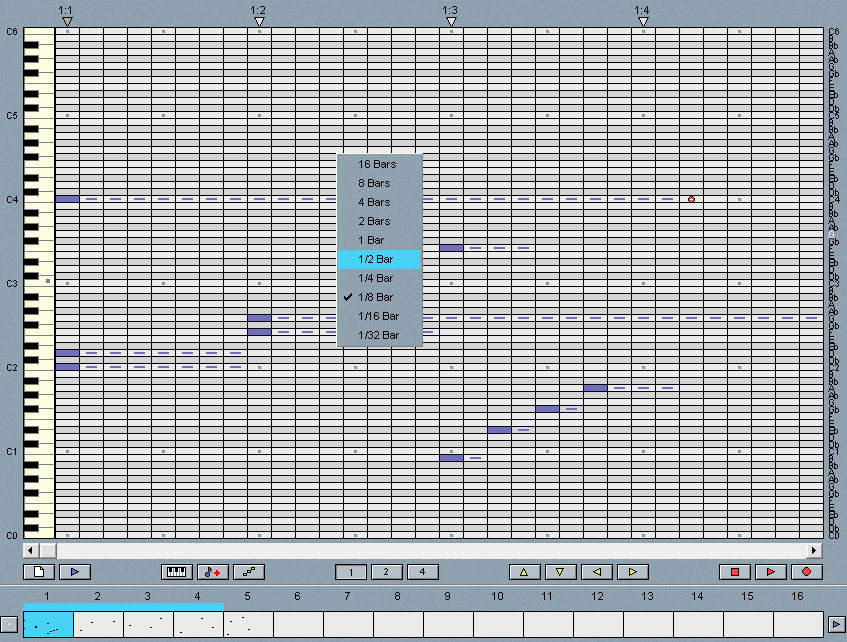
Task: Select the piano keyboard icon in the toolbar
Action: pos(176,572)
